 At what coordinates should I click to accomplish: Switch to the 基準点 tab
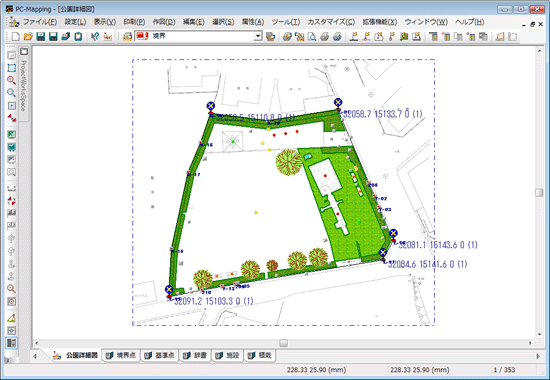click(160, 355)
